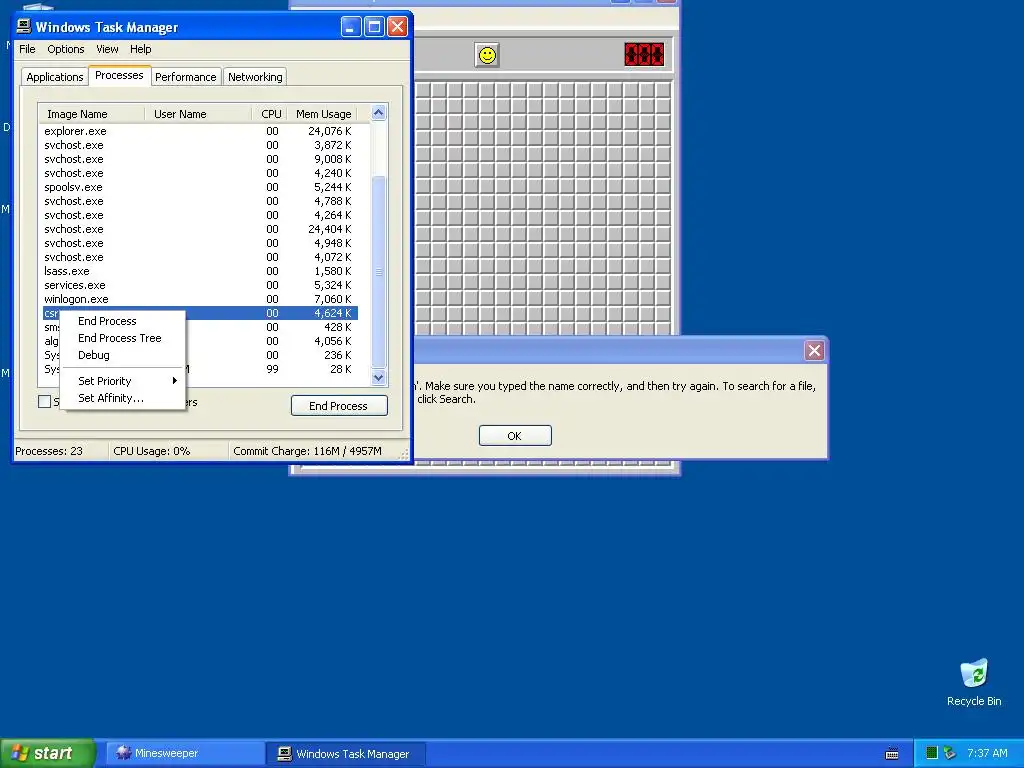Select svchost.exe row using 24,404 K

click(x=200, y=229)
